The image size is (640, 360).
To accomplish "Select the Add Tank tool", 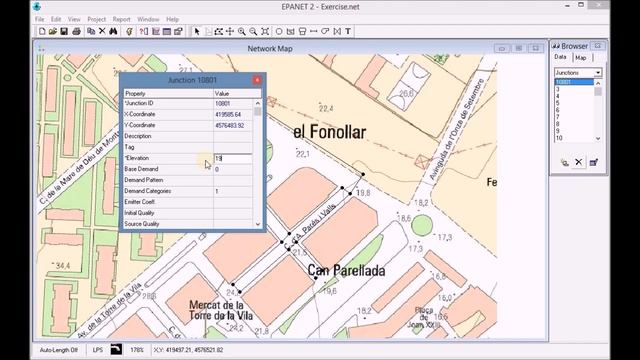I will click(x=302, y=31).
